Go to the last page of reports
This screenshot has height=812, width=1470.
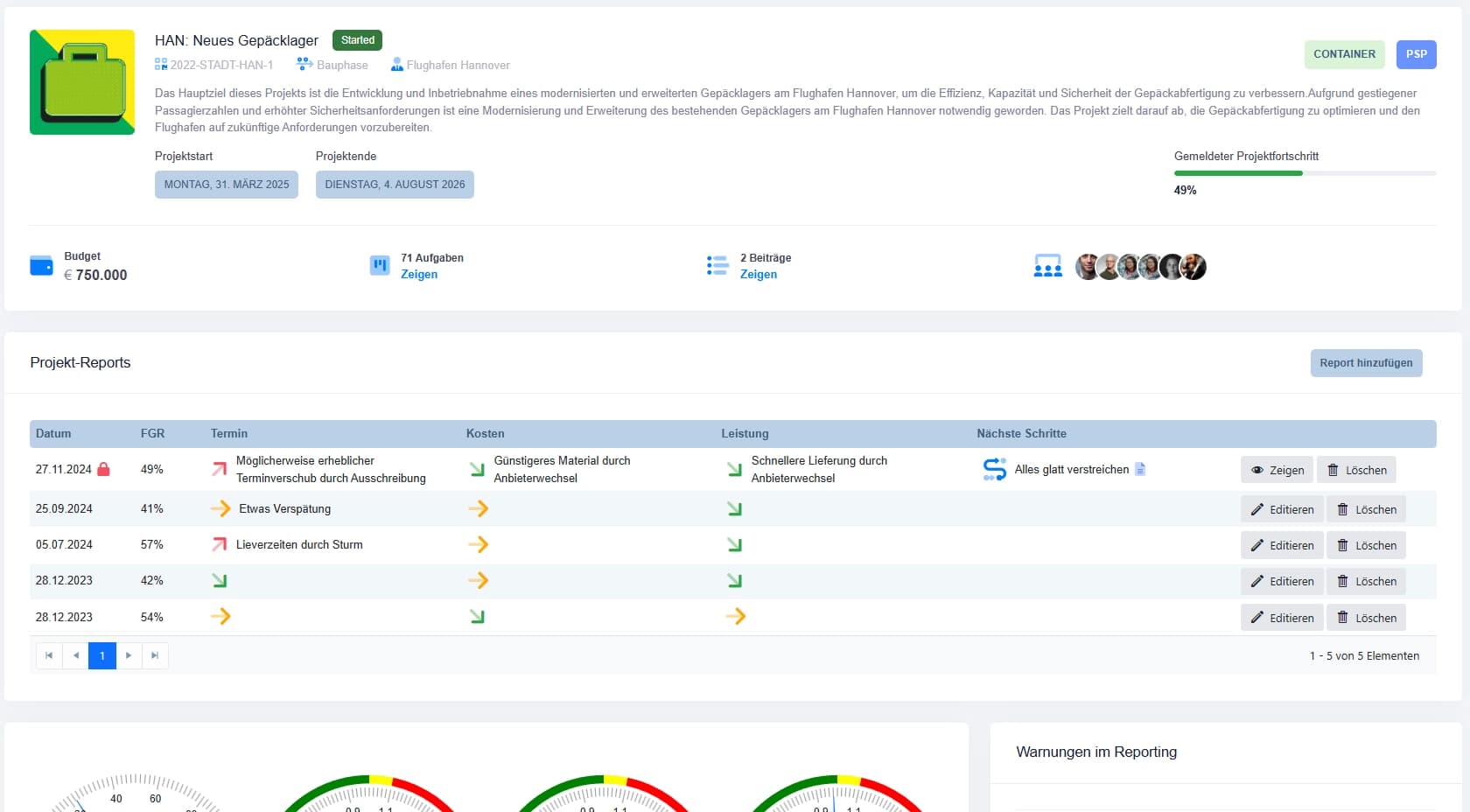click(x=155, y=655)
